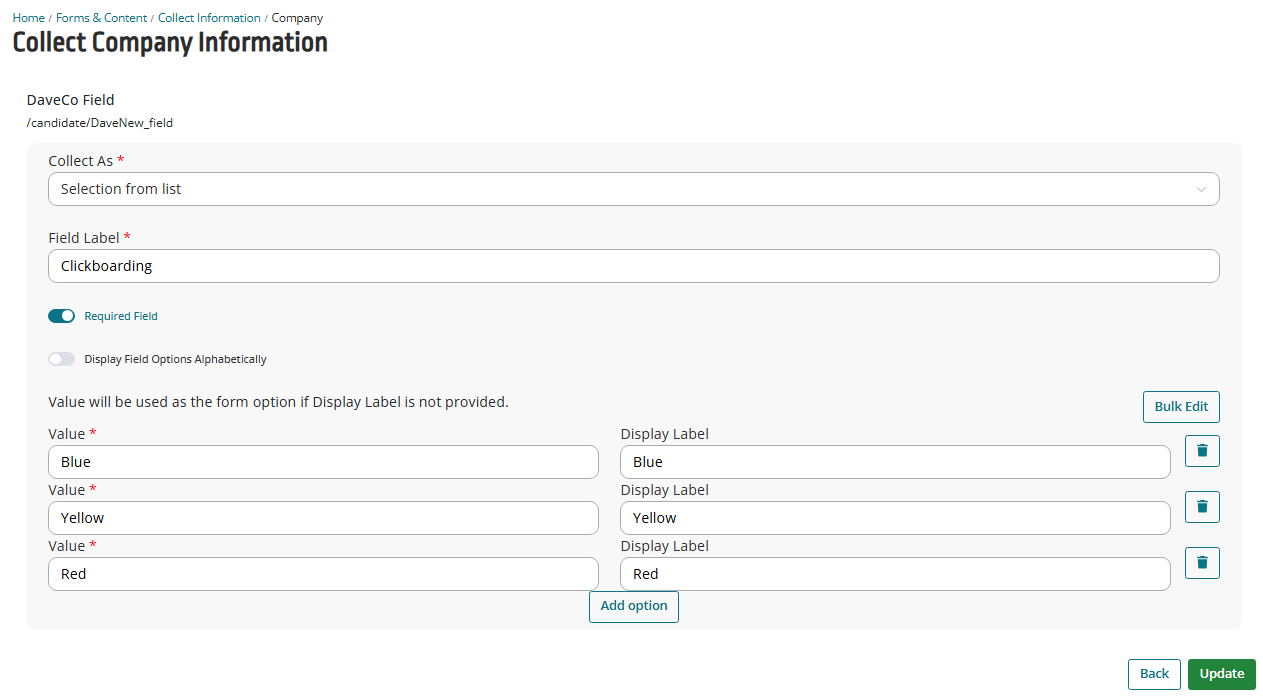1263x696 pixels.
Task: Click the DaveCo Field heading text
Action: (x=70, y=100)
